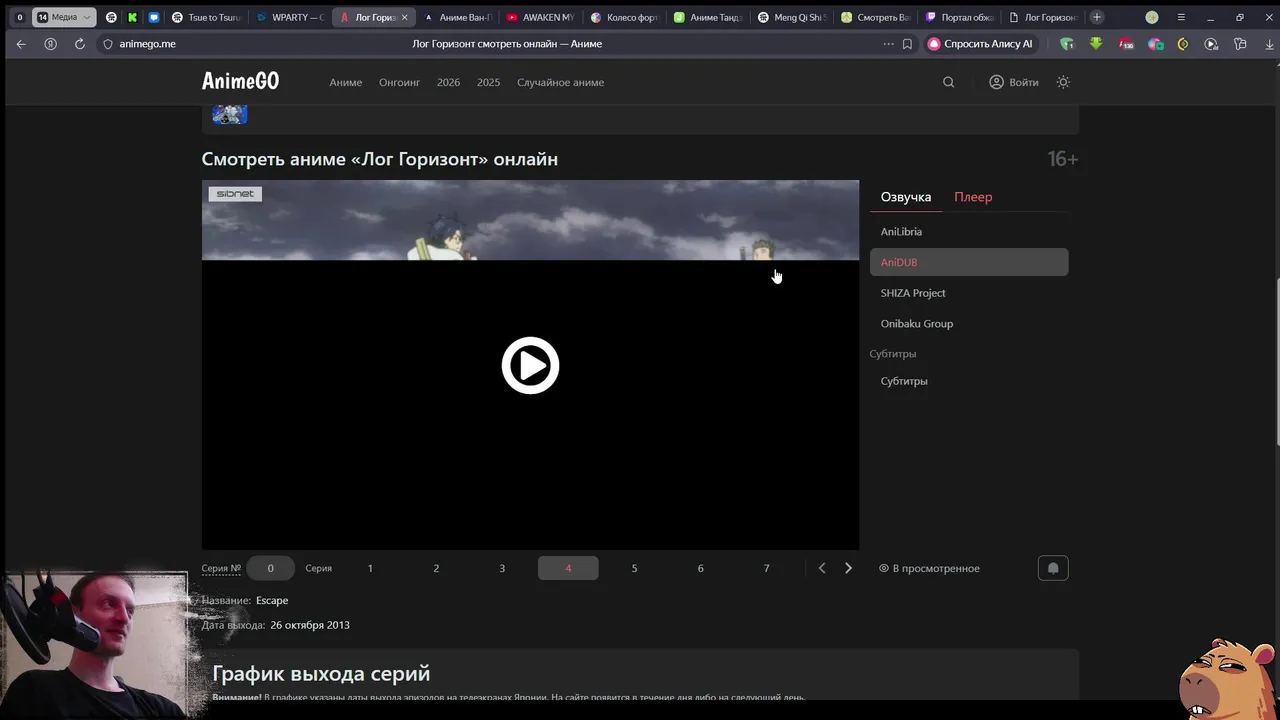1280x720 pixels.
Task: Open the Аниме menu item
Action: [346, 82]
